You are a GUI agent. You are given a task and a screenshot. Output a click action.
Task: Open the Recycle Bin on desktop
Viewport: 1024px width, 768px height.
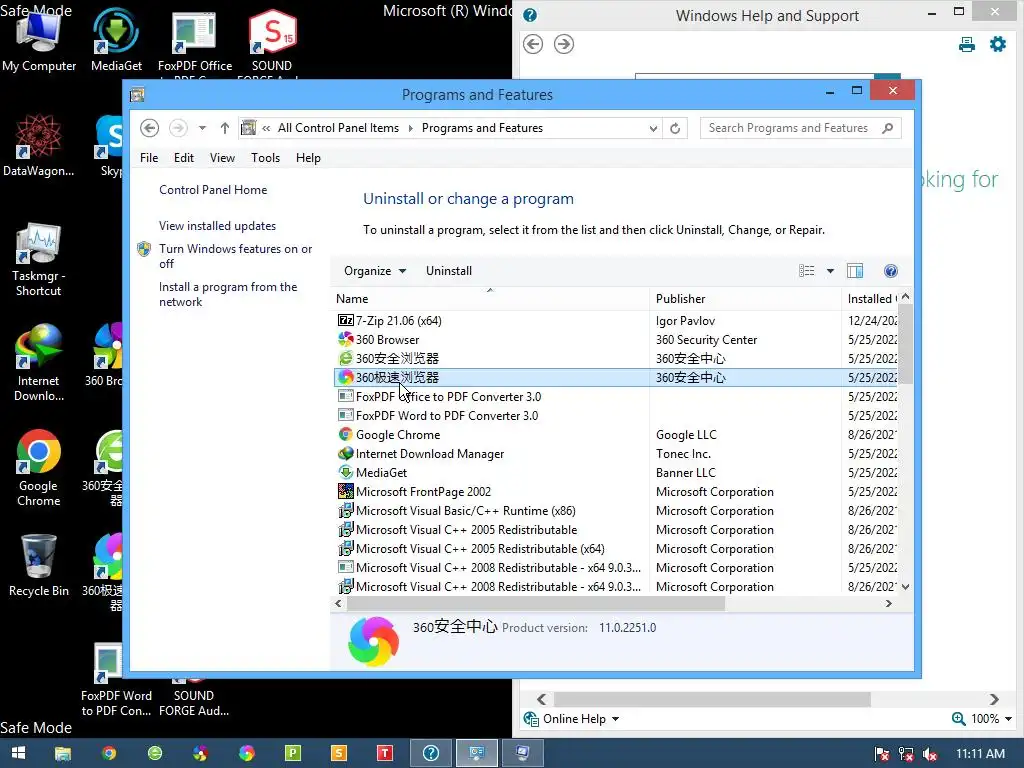[39, 566]
